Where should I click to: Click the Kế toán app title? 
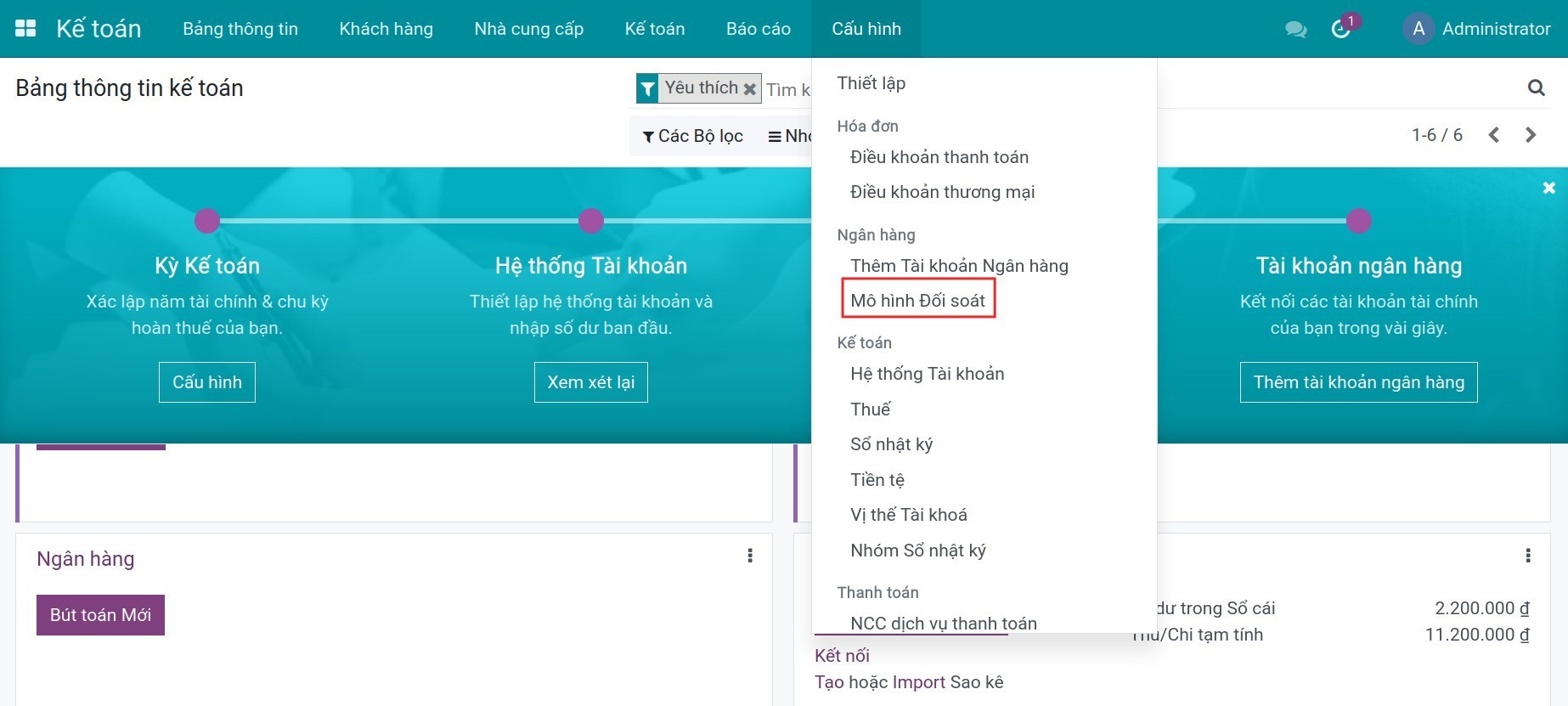click(x=99, y=29)
